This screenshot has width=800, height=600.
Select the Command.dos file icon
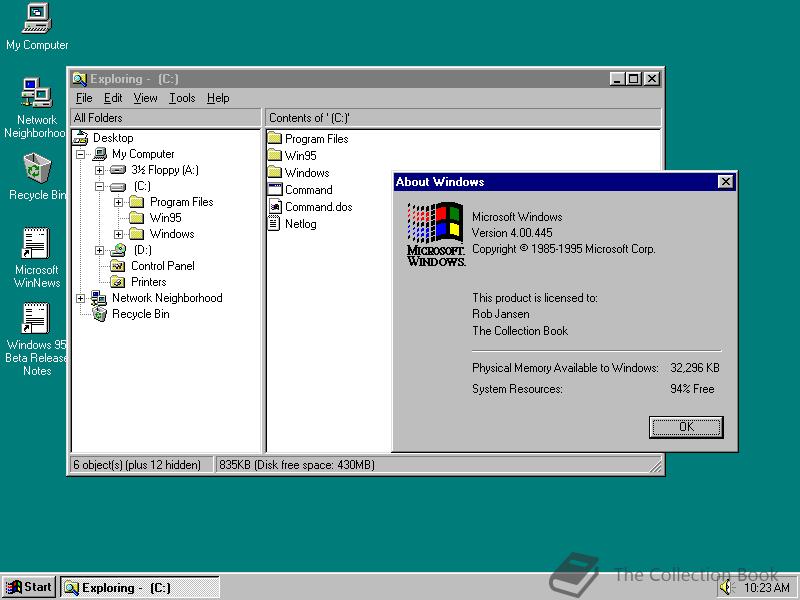(276, 207)
